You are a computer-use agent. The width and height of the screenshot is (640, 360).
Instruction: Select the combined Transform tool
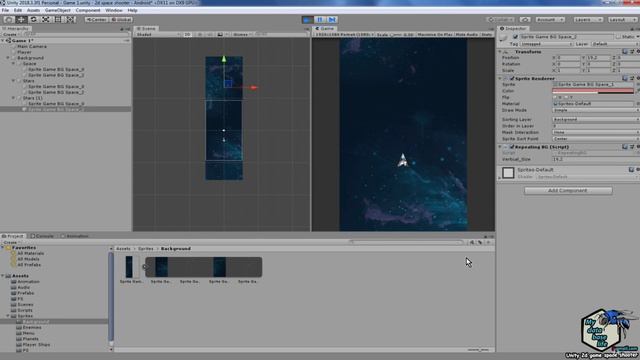pyautogui.click(x=71, y=19)
